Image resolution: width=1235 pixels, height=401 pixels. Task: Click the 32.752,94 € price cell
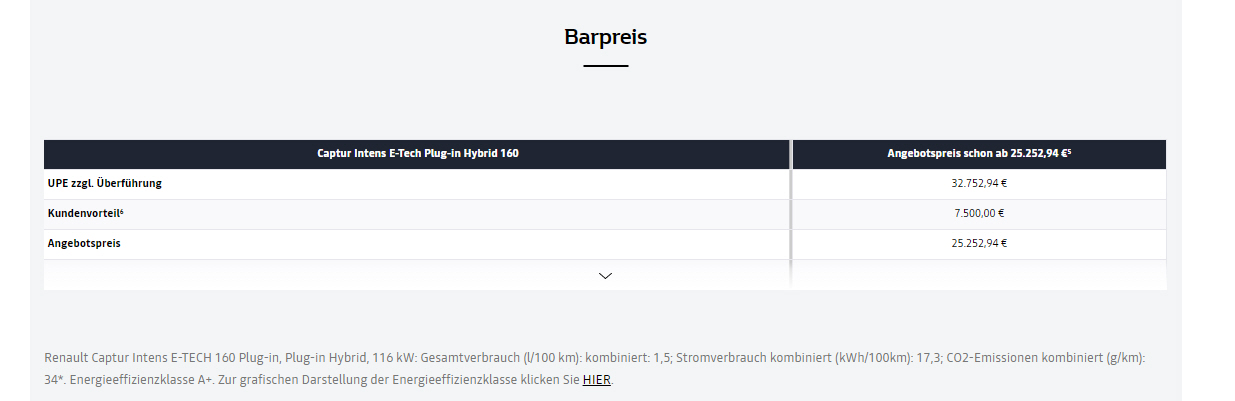point(978,184)
